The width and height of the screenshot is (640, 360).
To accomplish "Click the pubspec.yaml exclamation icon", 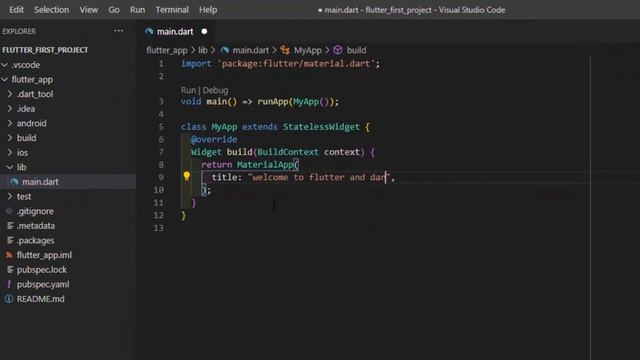I will [9, 284].
